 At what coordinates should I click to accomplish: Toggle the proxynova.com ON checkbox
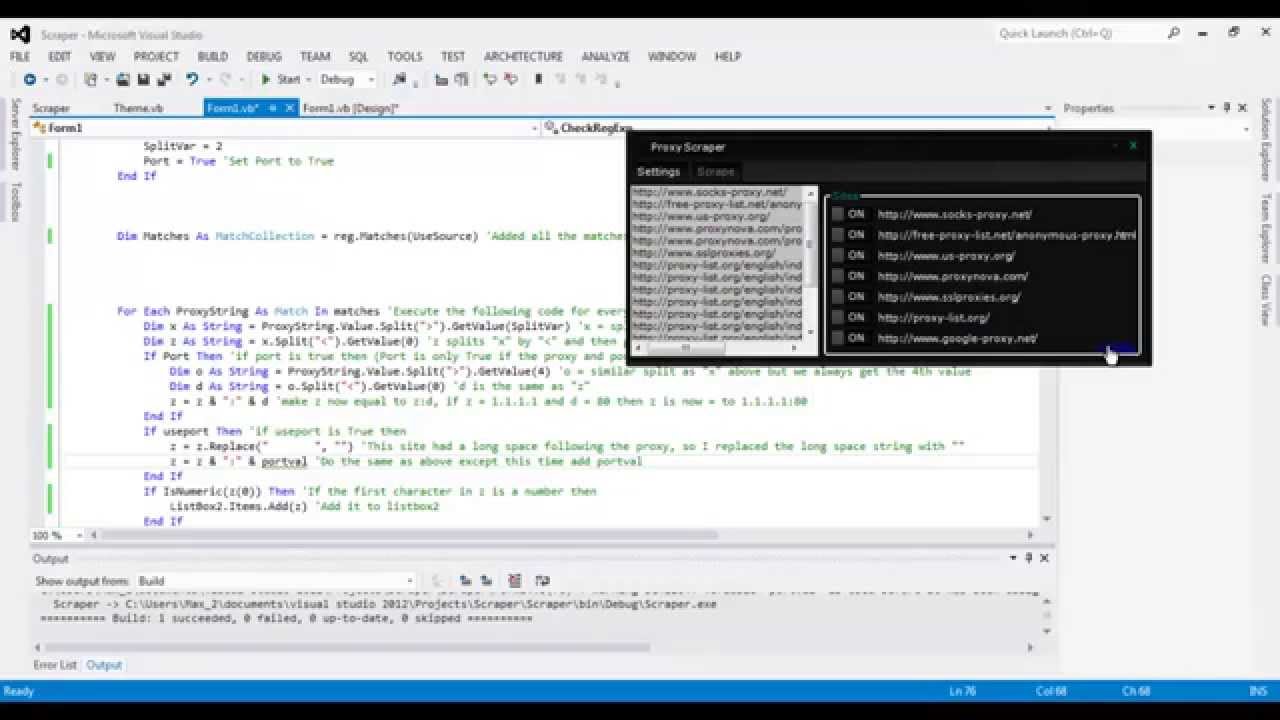(x=838, y=276)
